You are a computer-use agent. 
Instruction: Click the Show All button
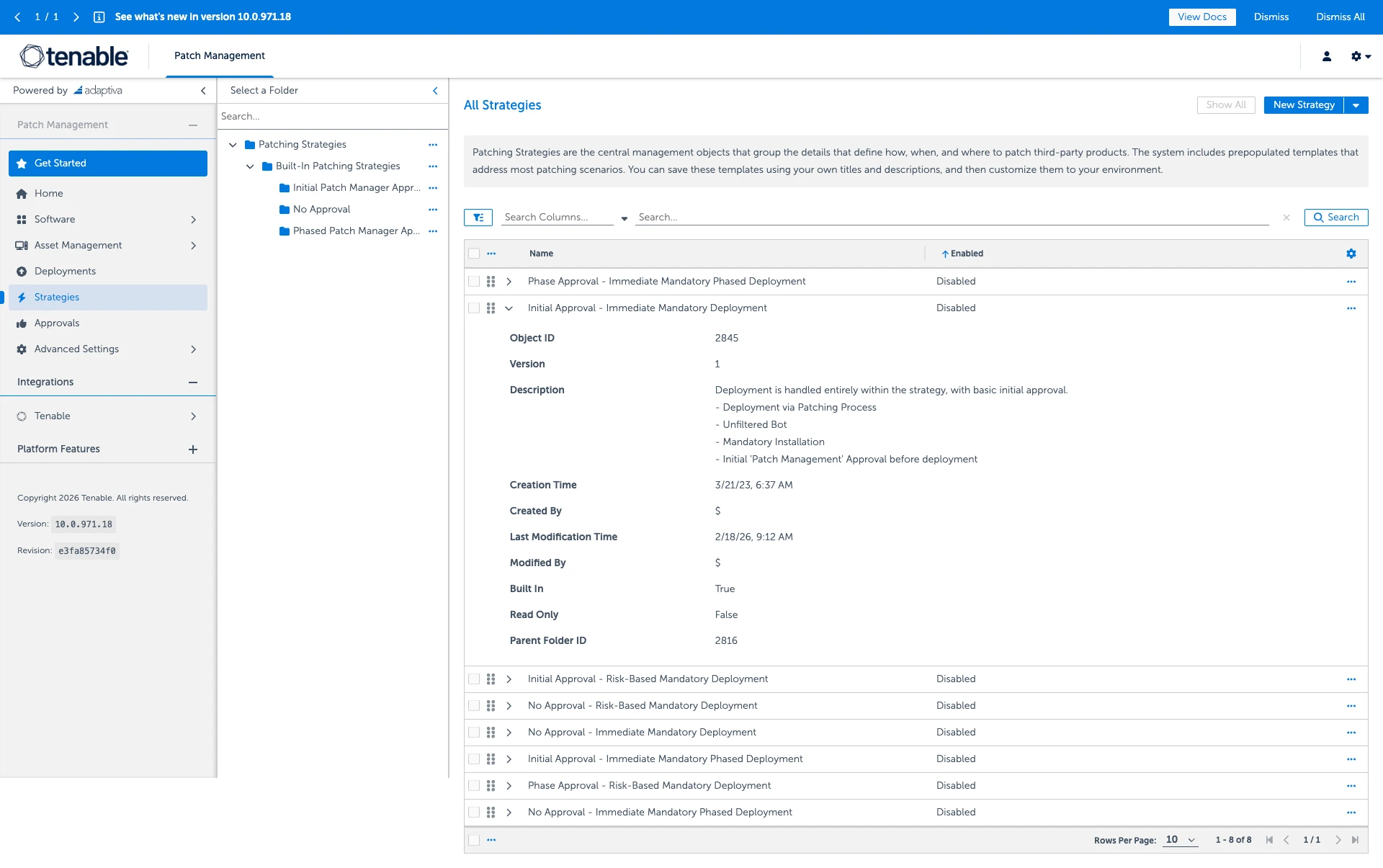(x=1226, y=104)
